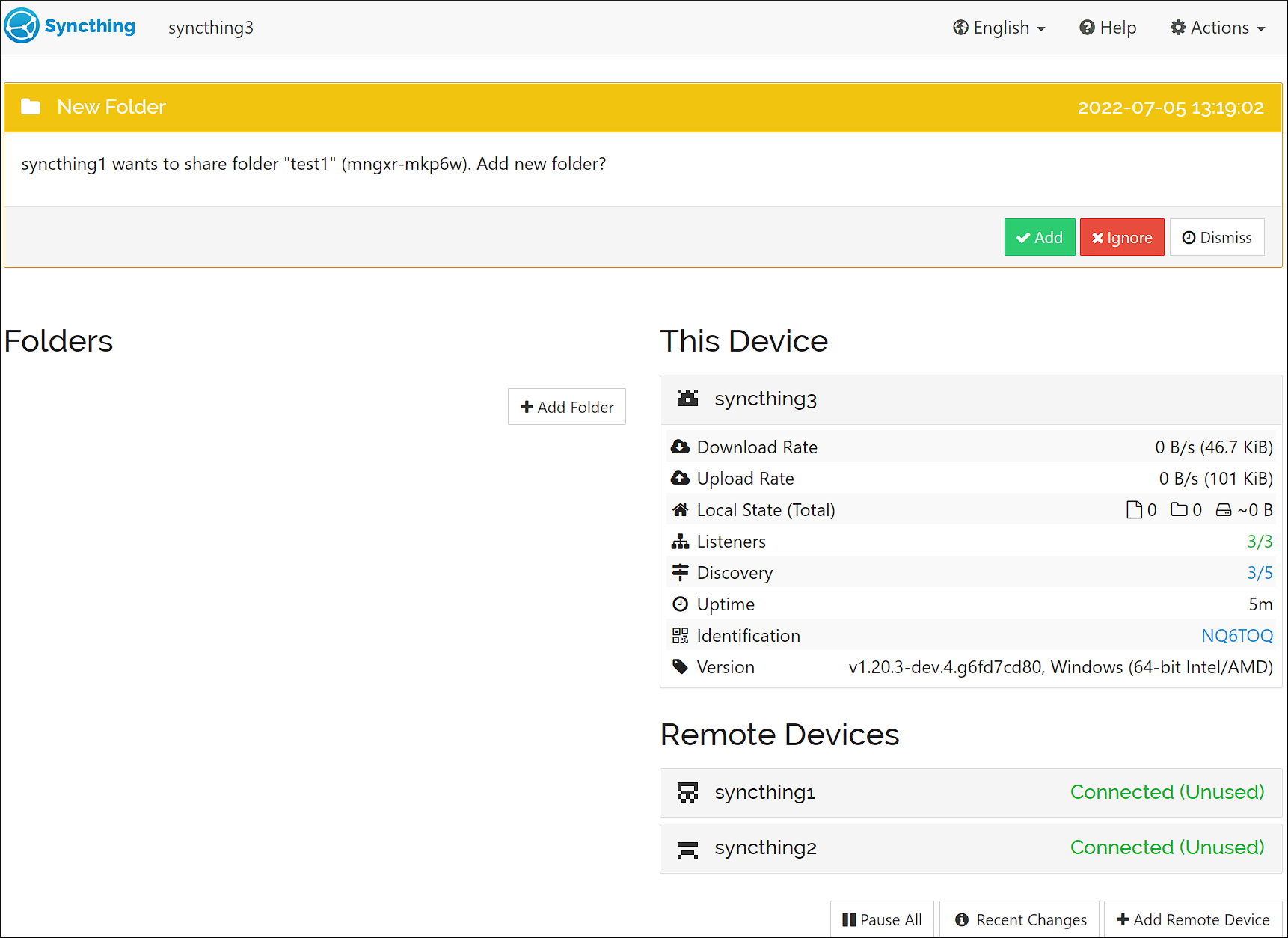The image size is (1288, 938).
Task: Click the Syncthing brand name
Action: [x=90, y=26]
